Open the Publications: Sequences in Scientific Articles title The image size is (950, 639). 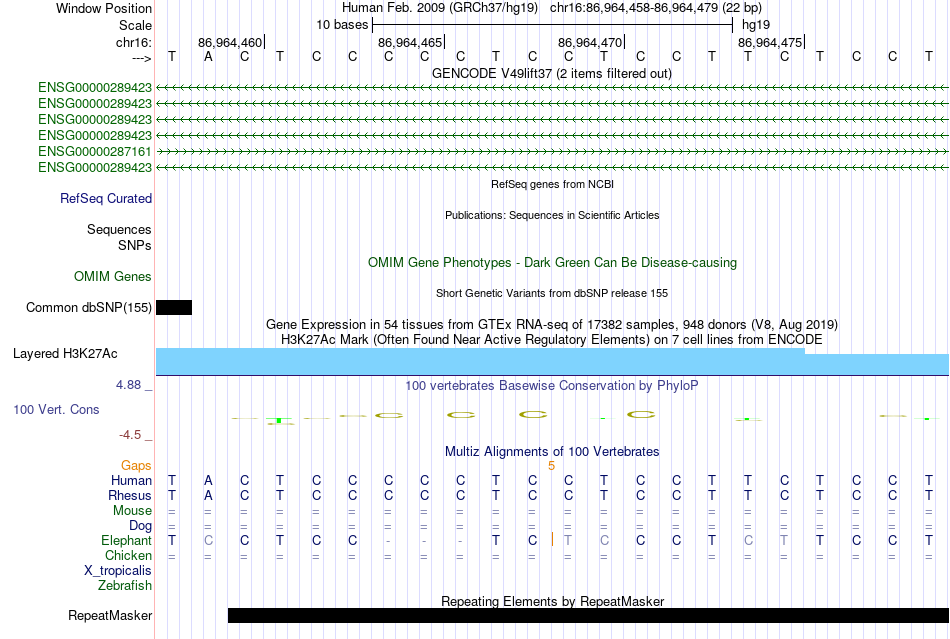tap(552, 215)
